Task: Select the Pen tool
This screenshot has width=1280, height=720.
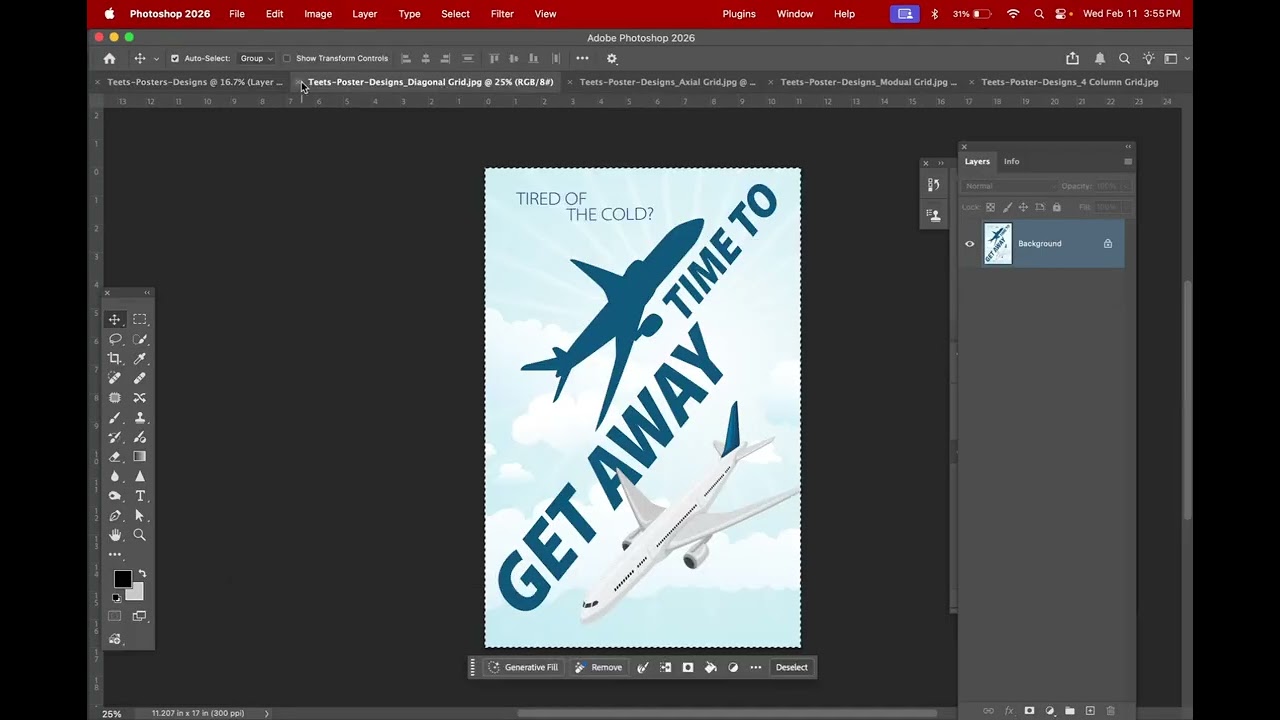Action: tap(115, 516)
